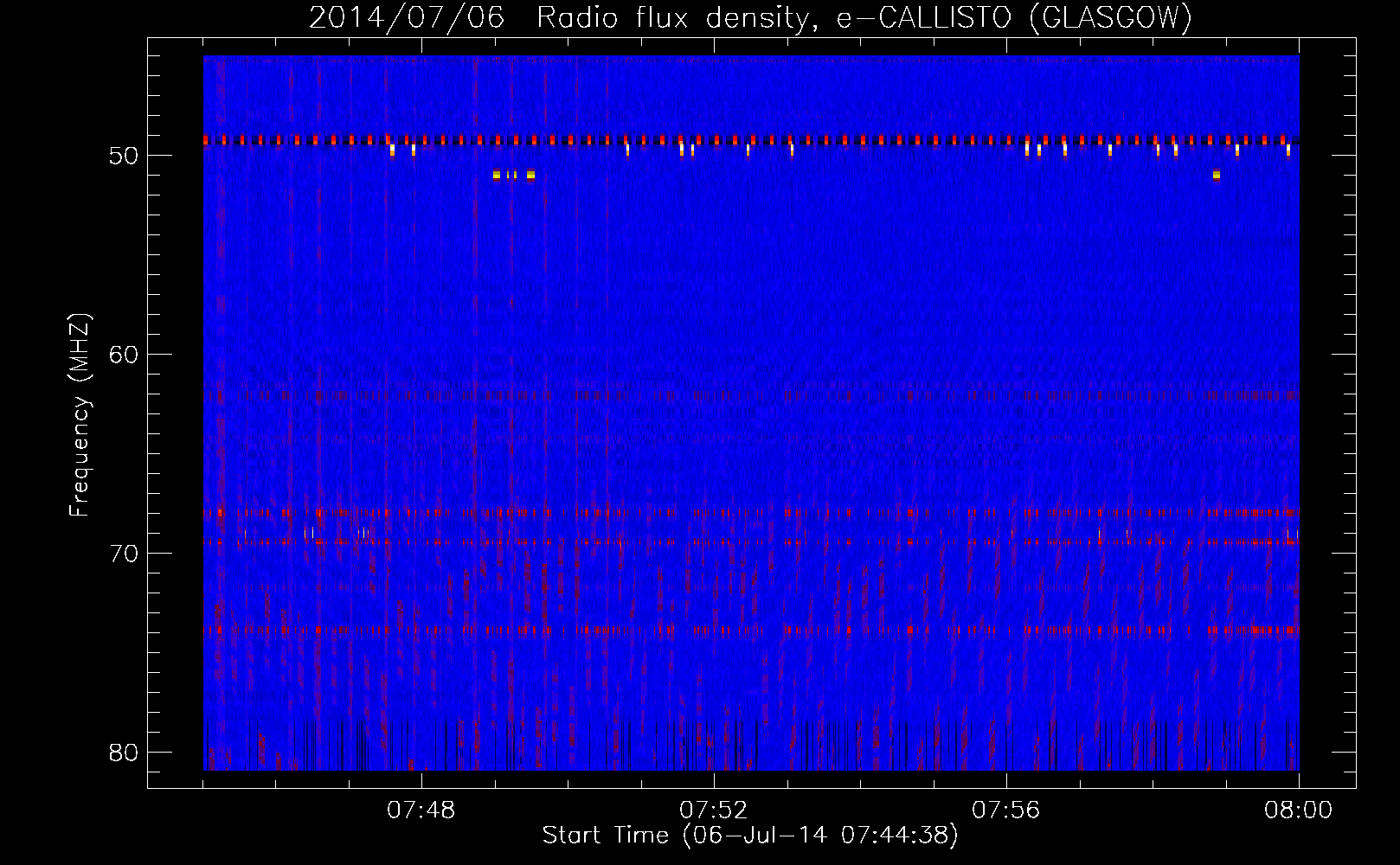Click the 70 frequency tick label
This screenshot has width=1400, height=865.
[x=125, y=553]
